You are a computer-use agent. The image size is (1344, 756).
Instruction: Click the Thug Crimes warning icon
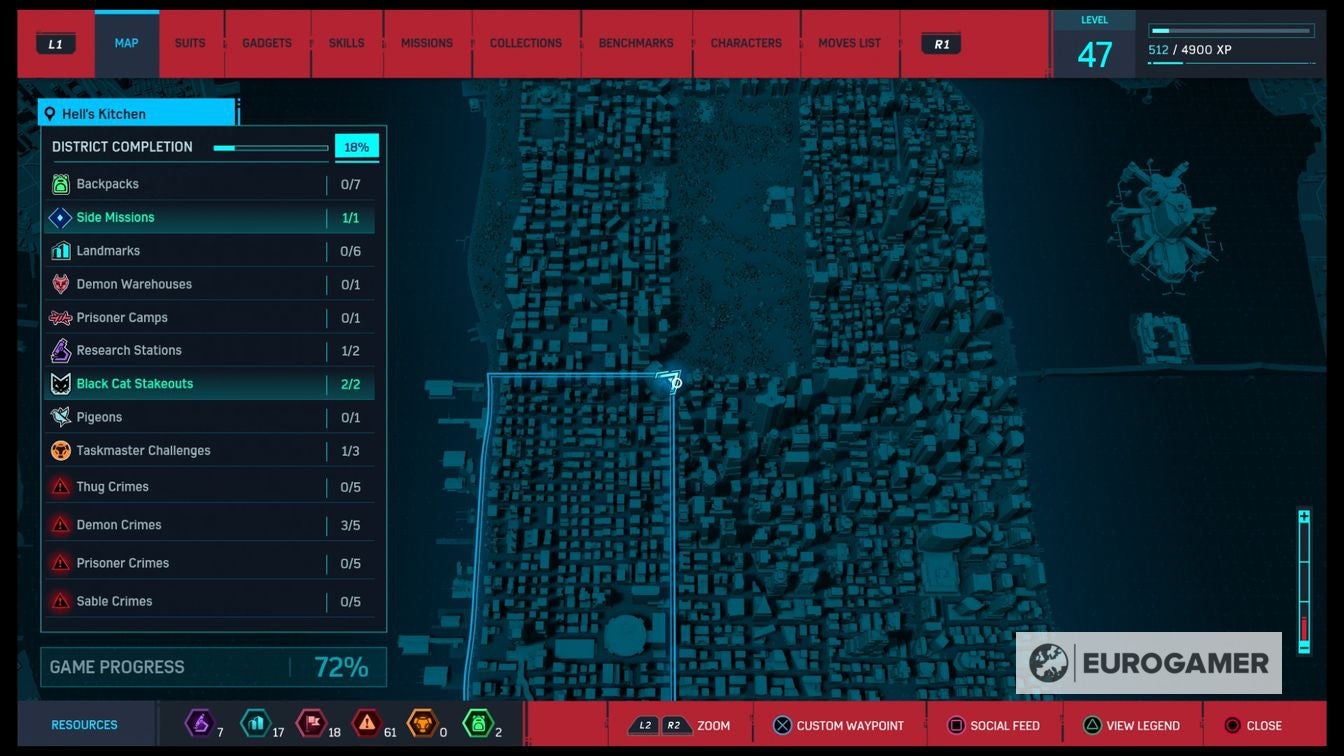(x=61, y=487)
